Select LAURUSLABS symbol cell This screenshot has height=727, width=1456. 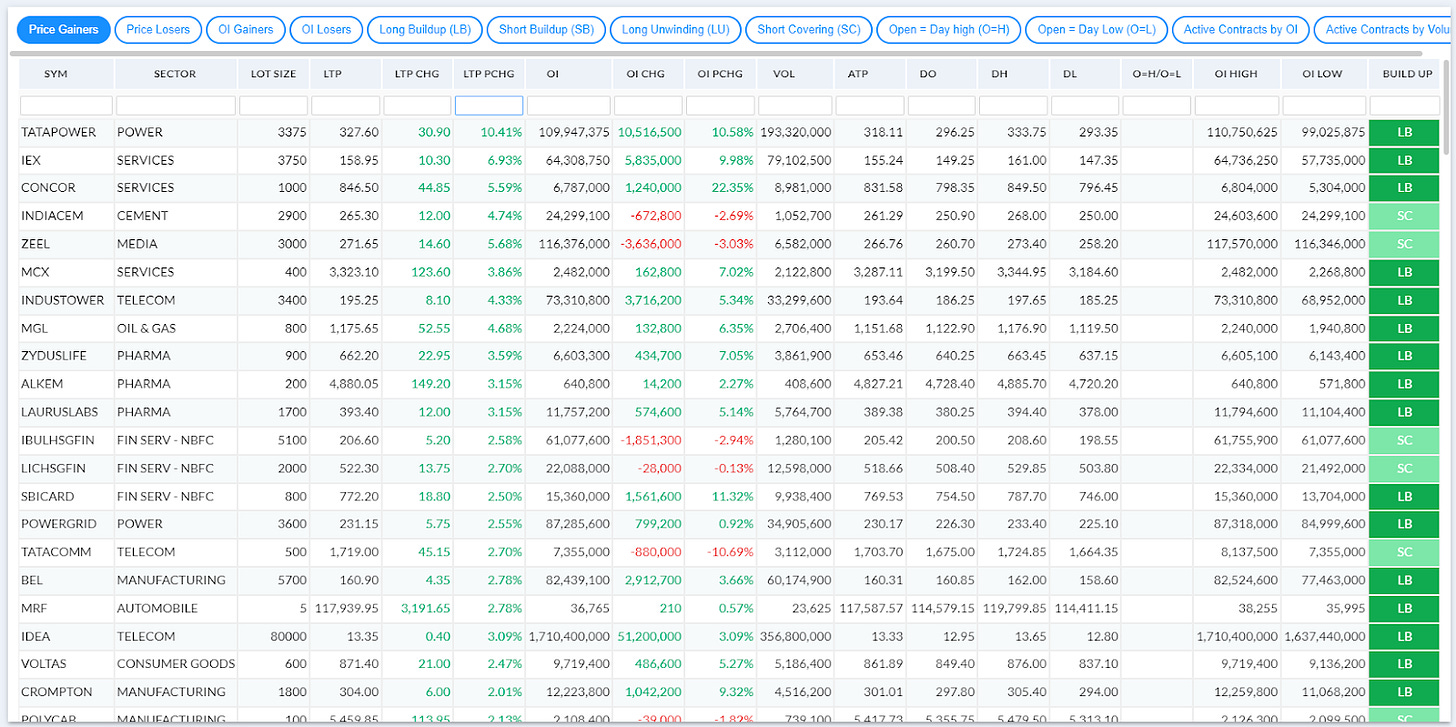coord(66,412)
